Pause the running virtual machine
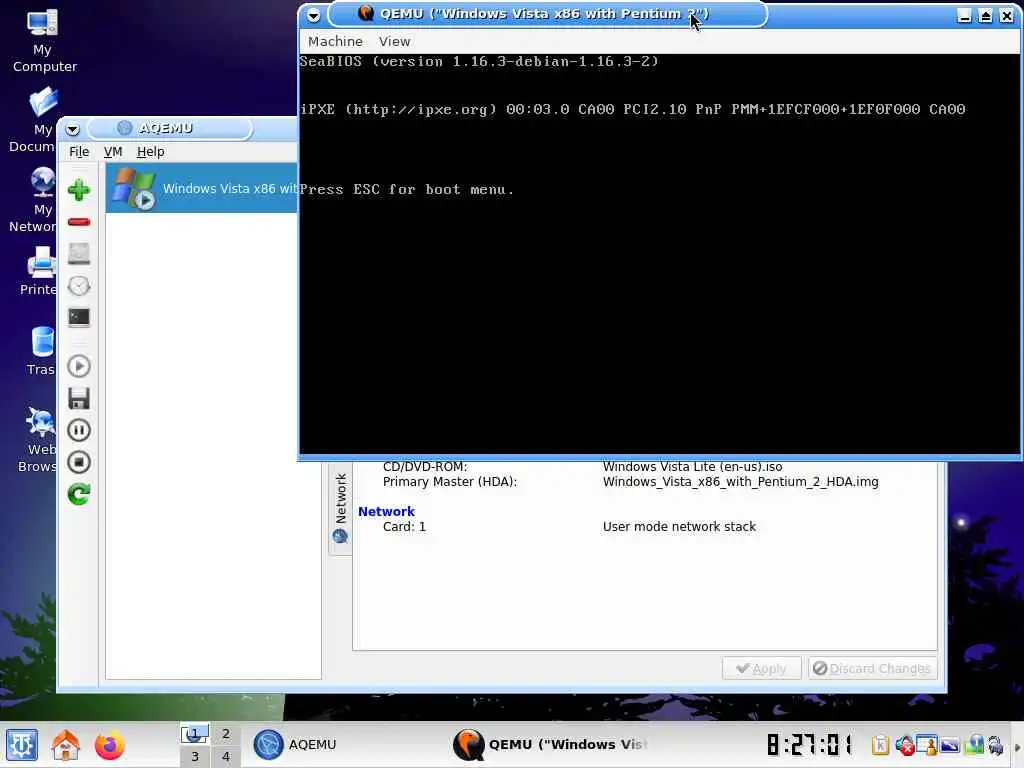This screenshot has height=768, width=1024. (79, 430)
